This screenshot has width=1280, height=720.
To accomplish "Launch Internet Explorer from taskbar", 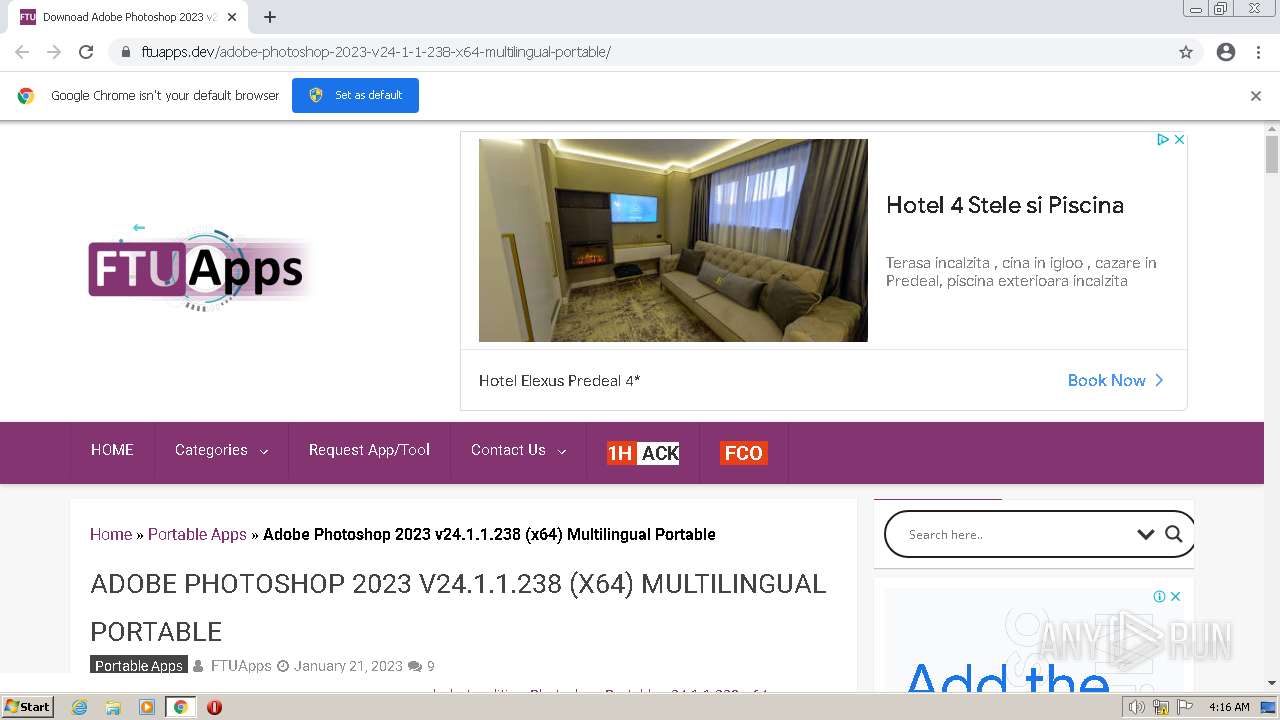I will (x=80, y=707).
